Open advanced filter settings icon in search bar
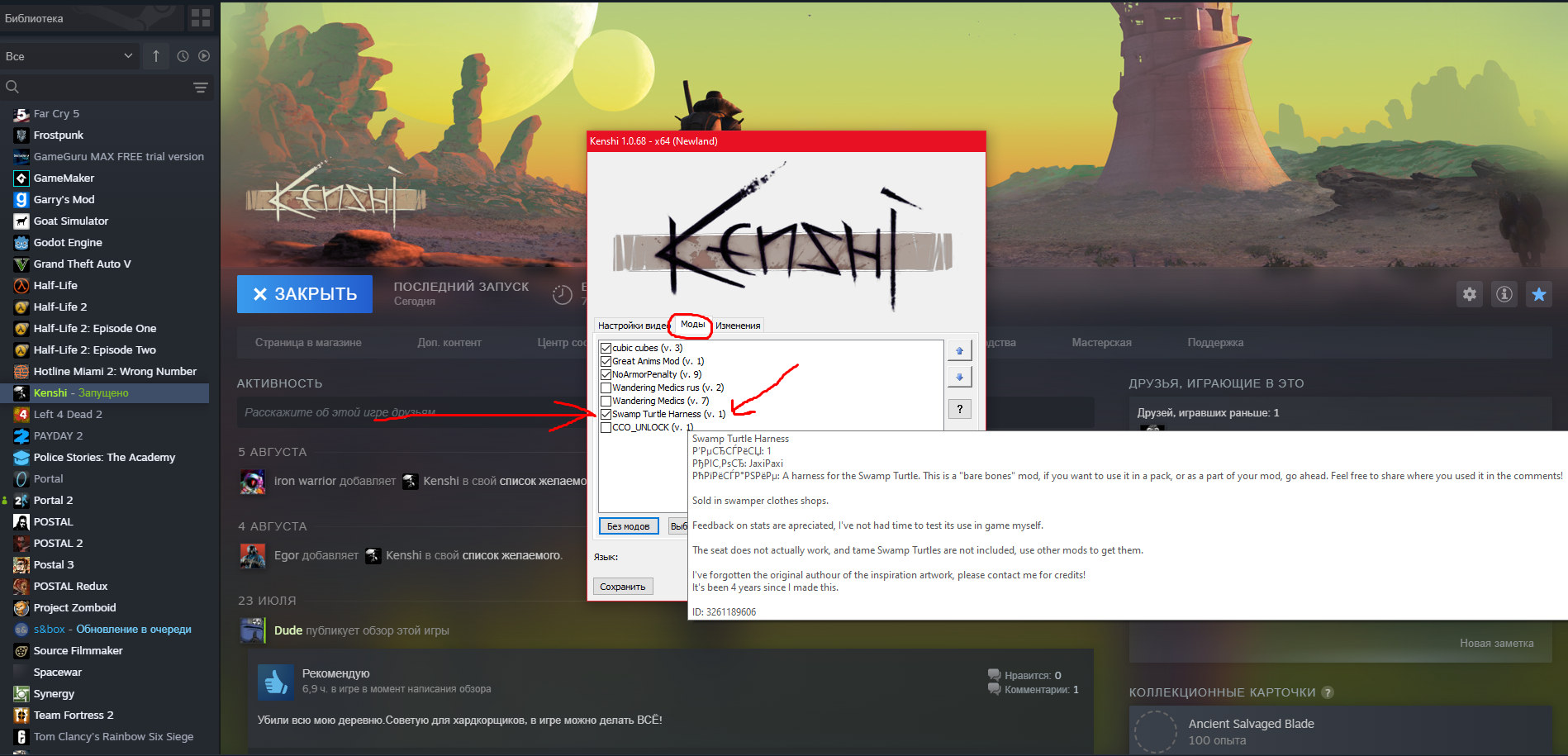 [200, 87]
